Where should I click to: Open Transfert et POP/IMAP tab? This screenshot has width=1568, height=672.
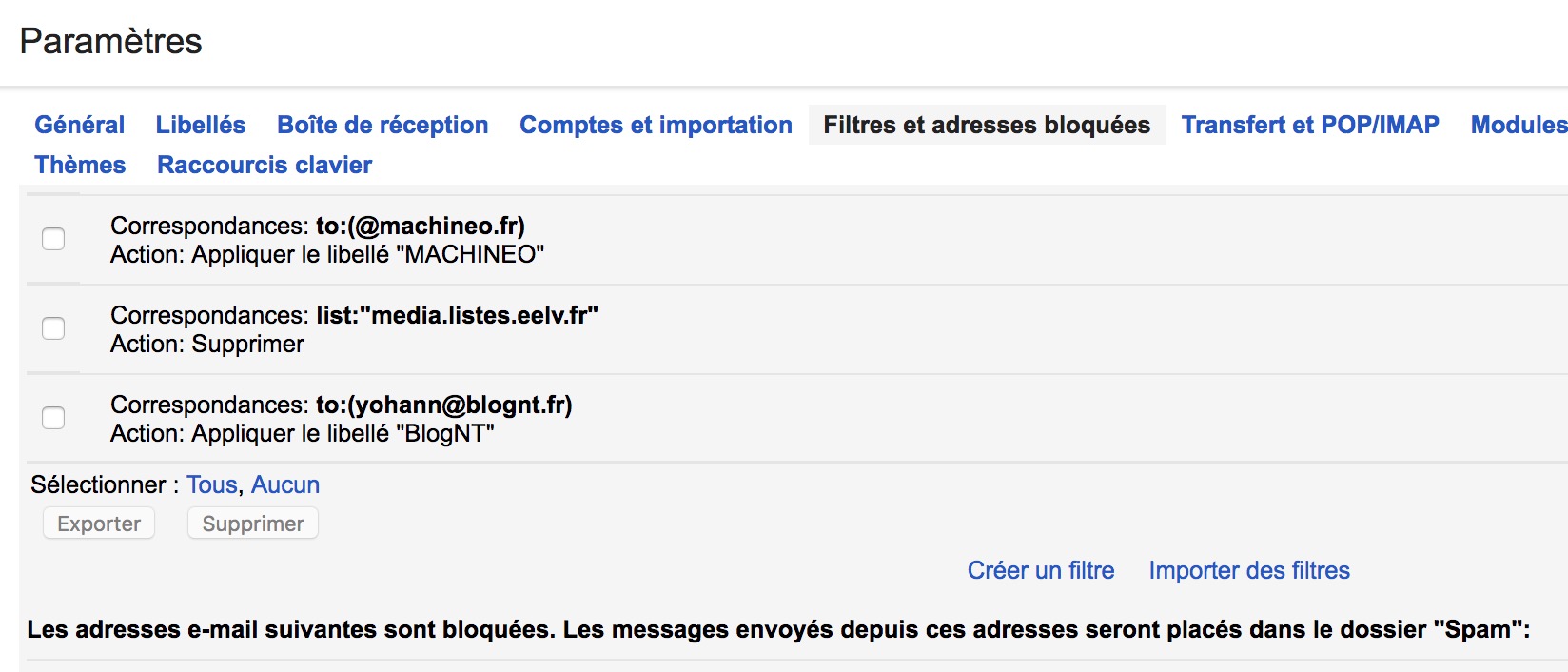1310,125
